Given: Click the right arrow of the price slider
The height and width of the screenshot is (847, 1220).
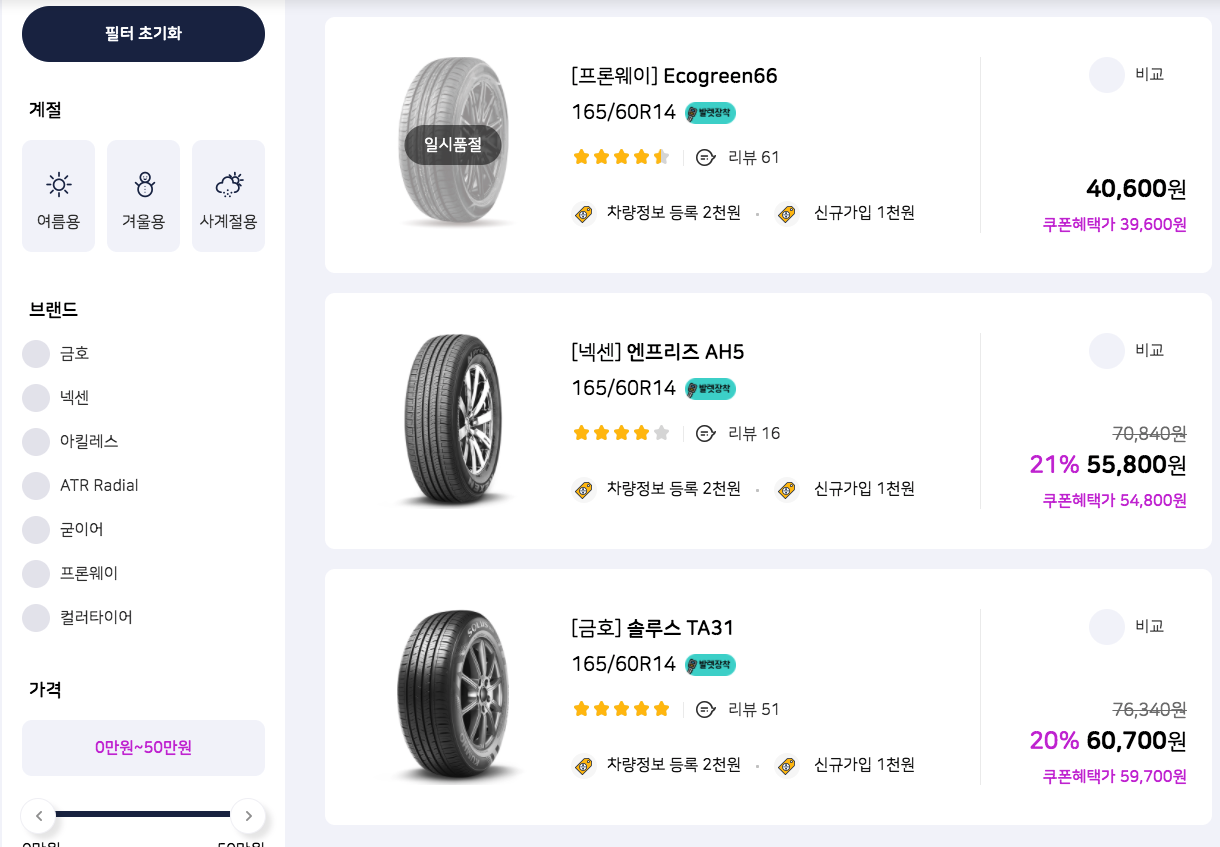Looking at the screenshot, I should [x=248, y=815].
